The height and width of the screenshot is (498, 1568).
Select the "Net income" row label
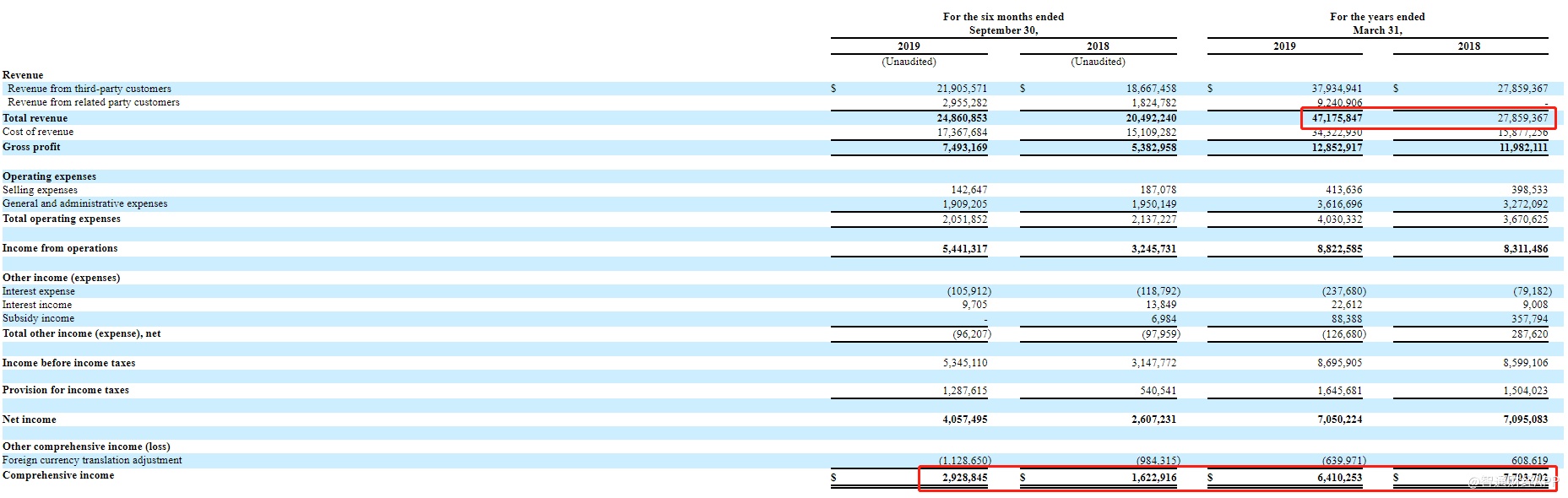(30, 420)
